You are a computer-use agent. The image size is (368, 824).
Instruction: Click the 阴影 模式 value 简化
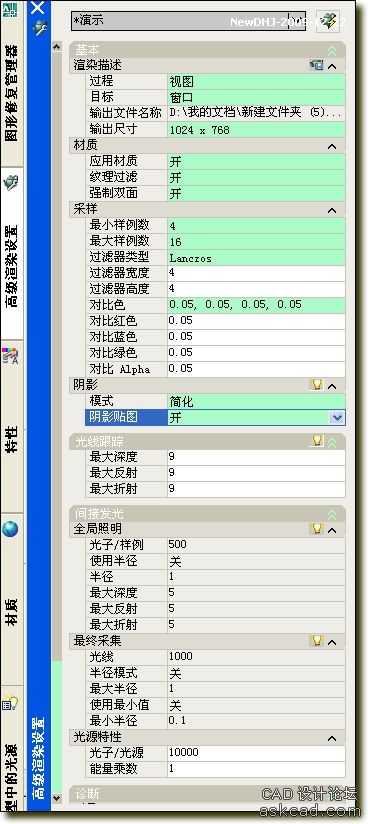point(256,401)
